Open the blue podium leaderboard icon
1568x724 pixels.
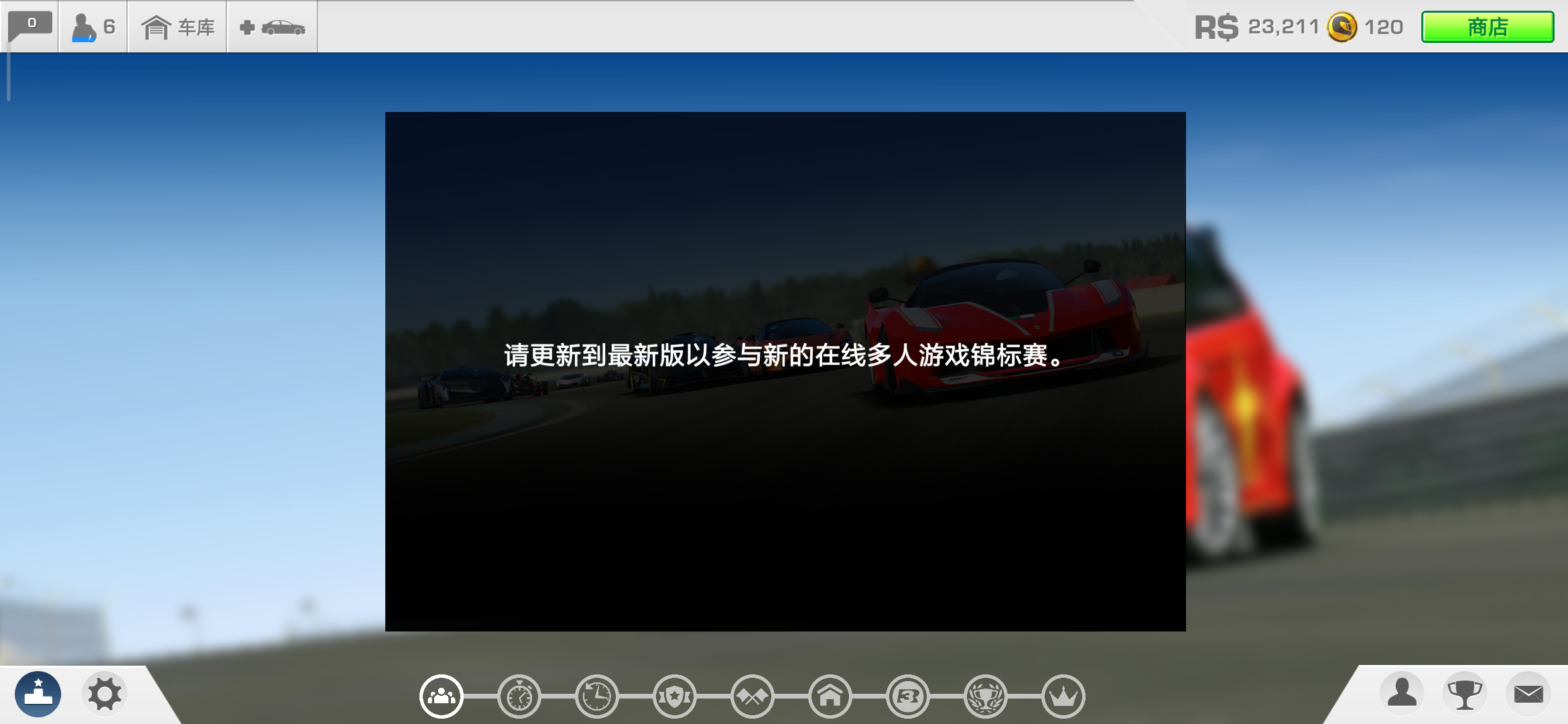click(38, 695)
